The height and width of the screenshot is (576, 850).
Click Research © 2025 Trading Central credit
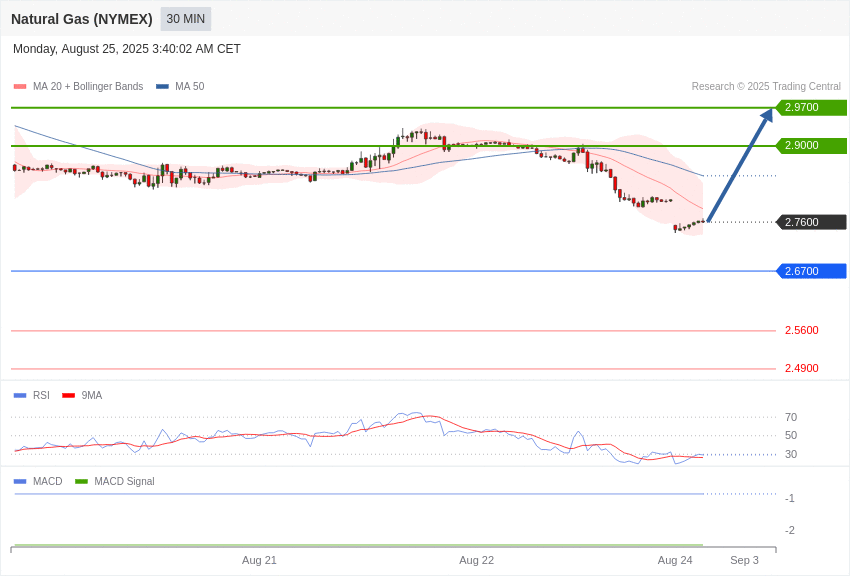[766, 86]
